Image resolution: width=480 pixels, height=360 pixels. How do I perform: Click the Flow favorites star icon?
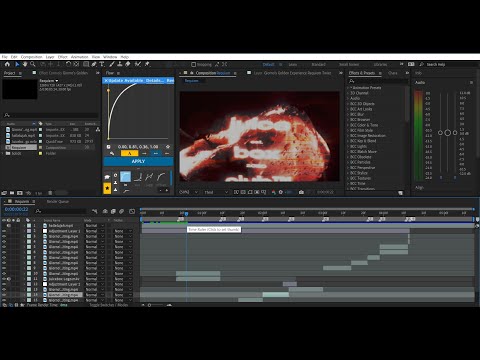pos(107,188)
